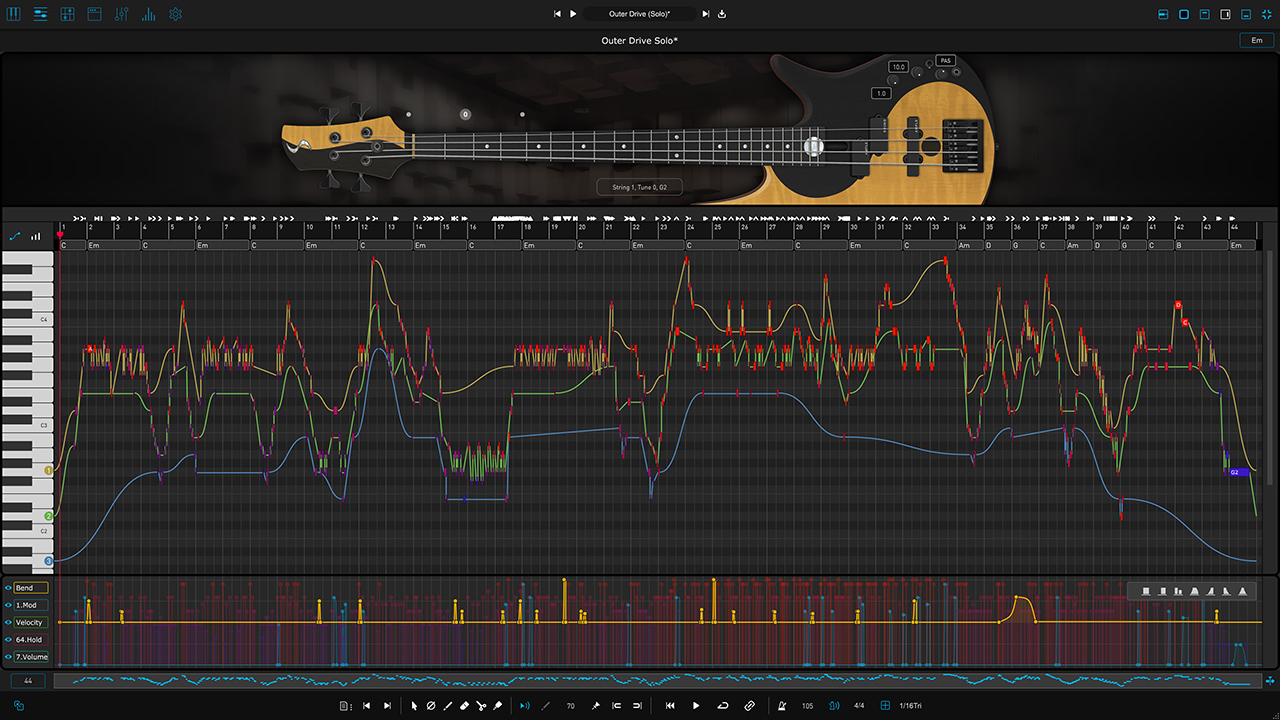The image size is (1280, 720).
Task: Open the first panel view icon in top-left toolbar
Action: click(x=14, y=14)
